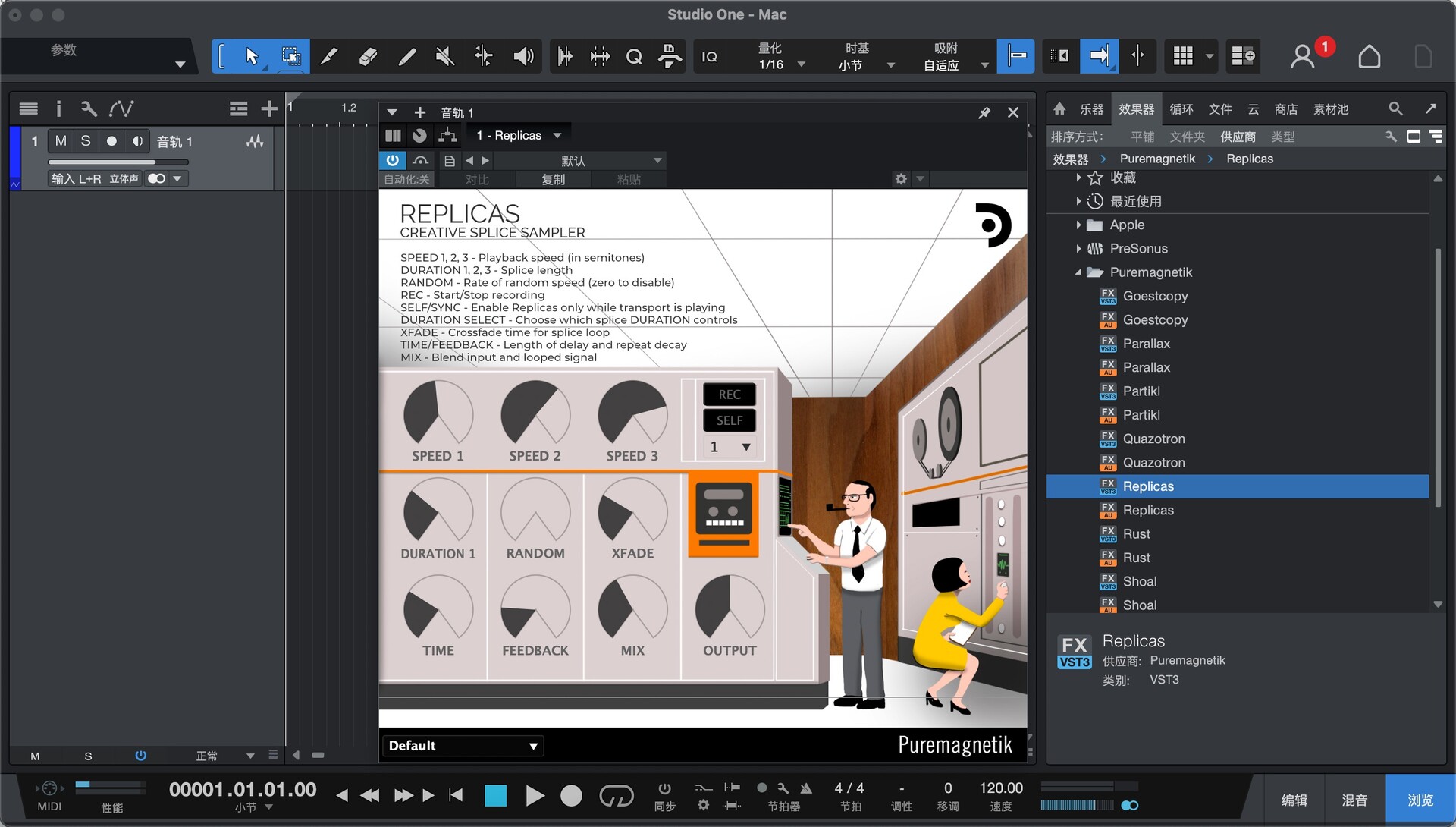Collapse the Puremagnetik folder
This screenshot has width=1456, height=827.
[x=1078, y=272]
